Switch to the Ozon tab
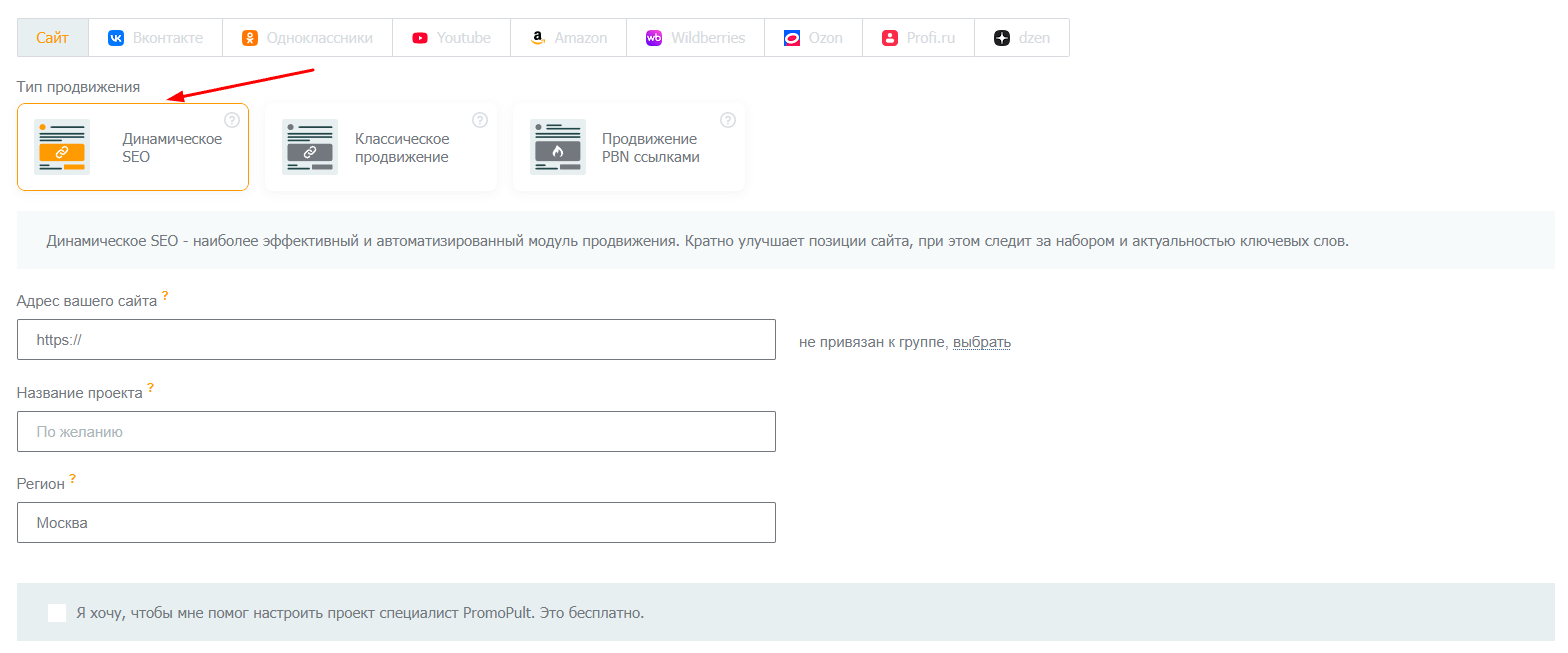 pyautogui.click(x=813, y=38)
